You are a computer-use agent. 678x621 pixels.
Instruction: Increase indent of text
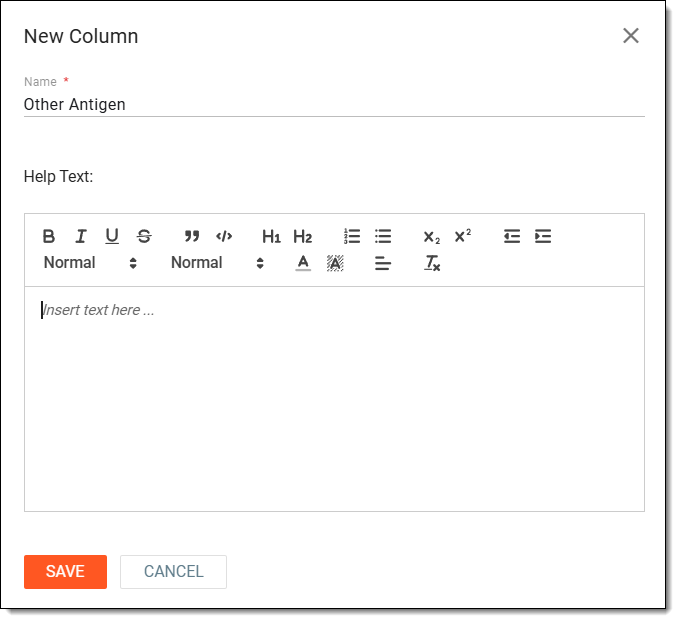pos(543,237)
